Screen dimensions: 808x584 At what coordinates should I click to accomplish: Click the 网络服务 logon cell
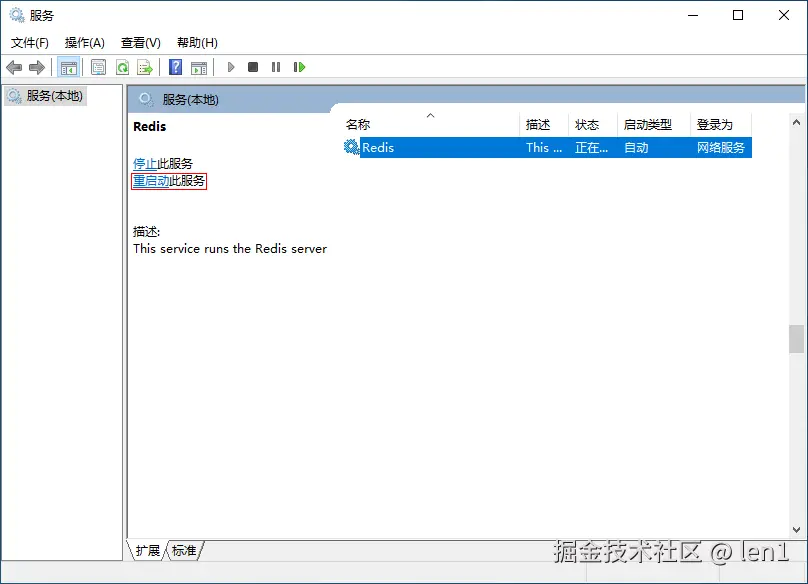[x=721, y=148]
